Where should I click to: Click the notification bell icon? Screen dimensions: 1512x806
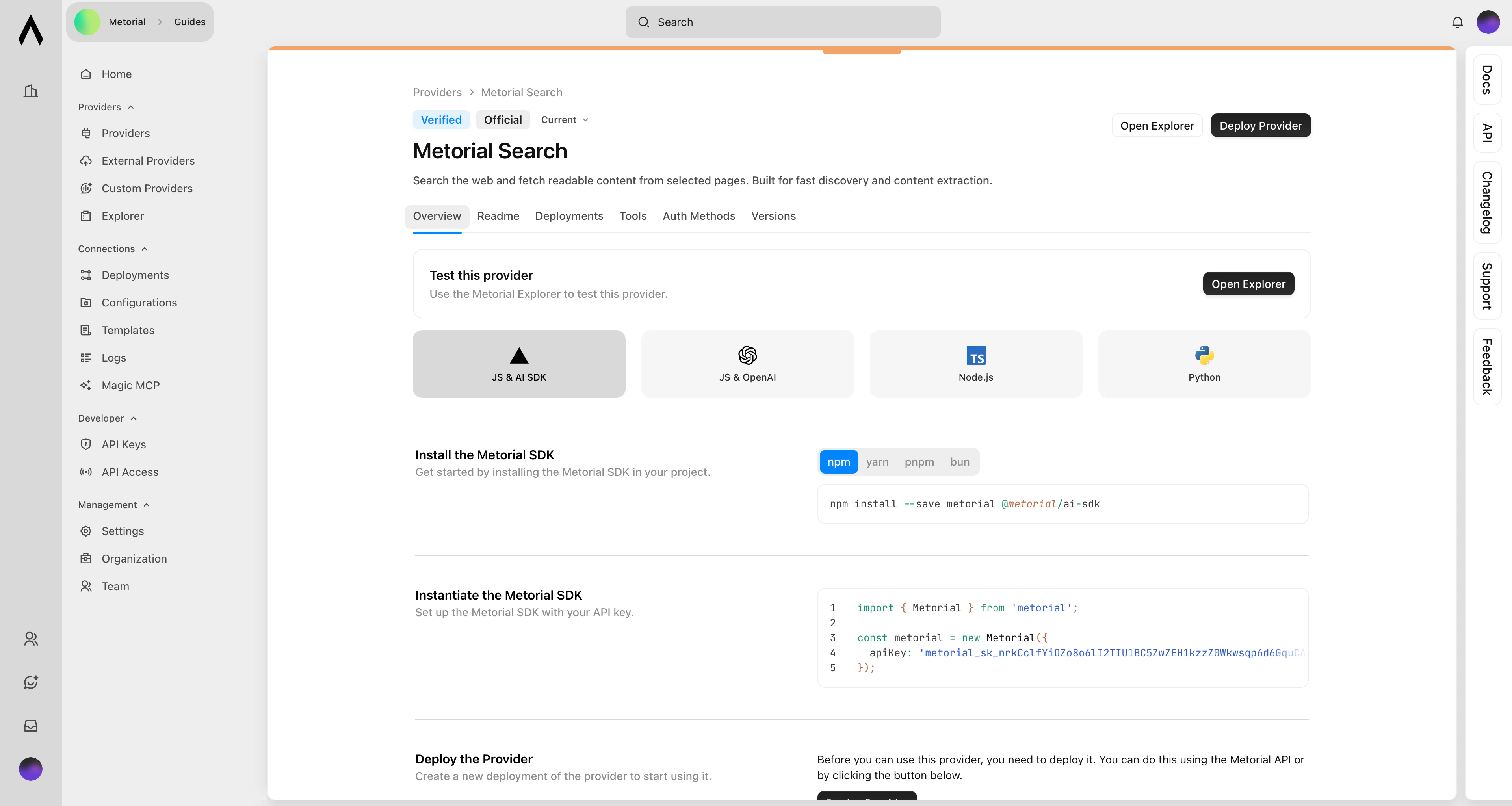[1457, 22]
